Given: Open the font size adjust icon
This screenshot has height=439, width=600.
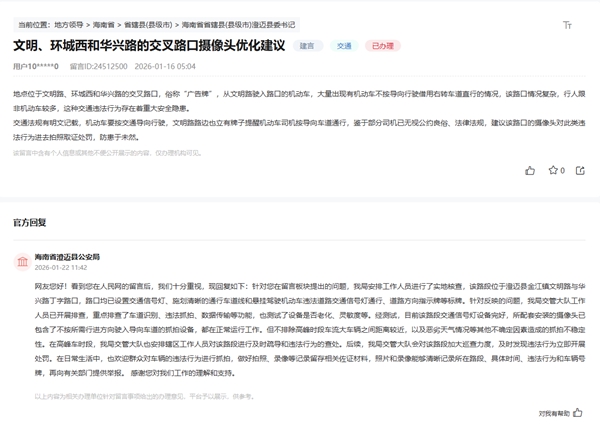Looking at the screenshot, I should tap(567, 25).
